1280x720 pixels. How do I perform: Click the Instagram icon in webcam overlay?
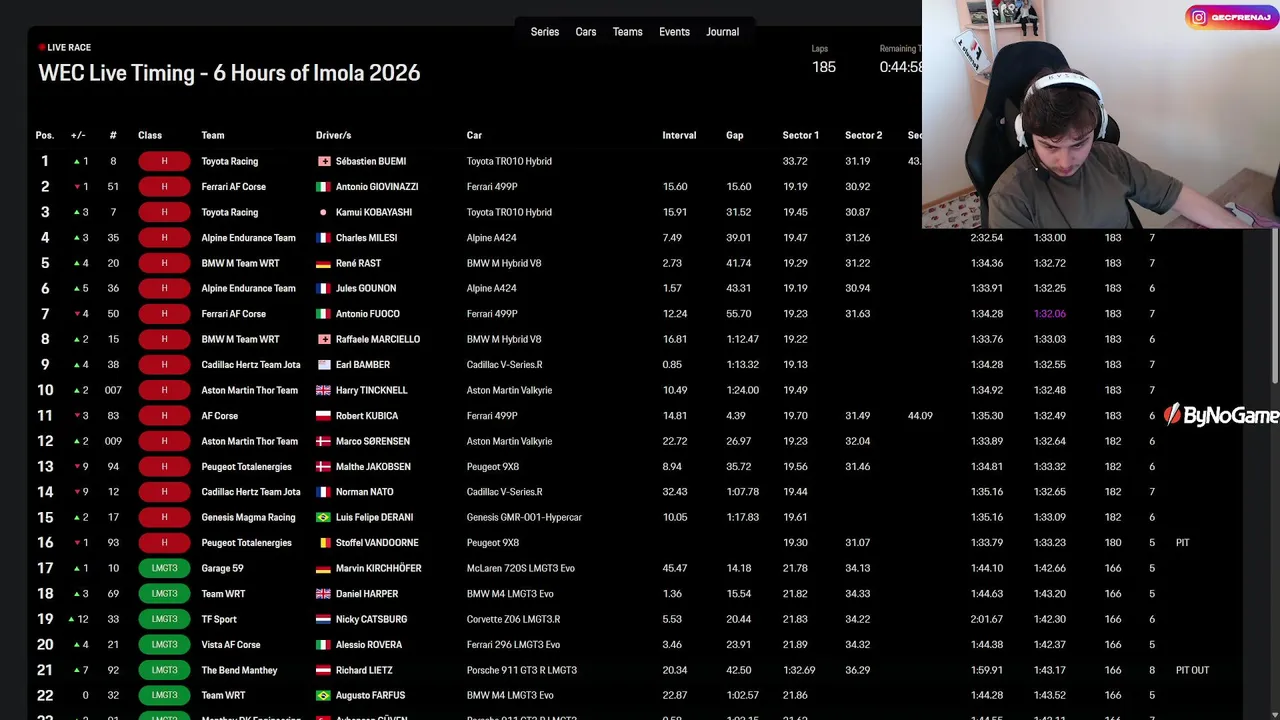click(1198, 17)
